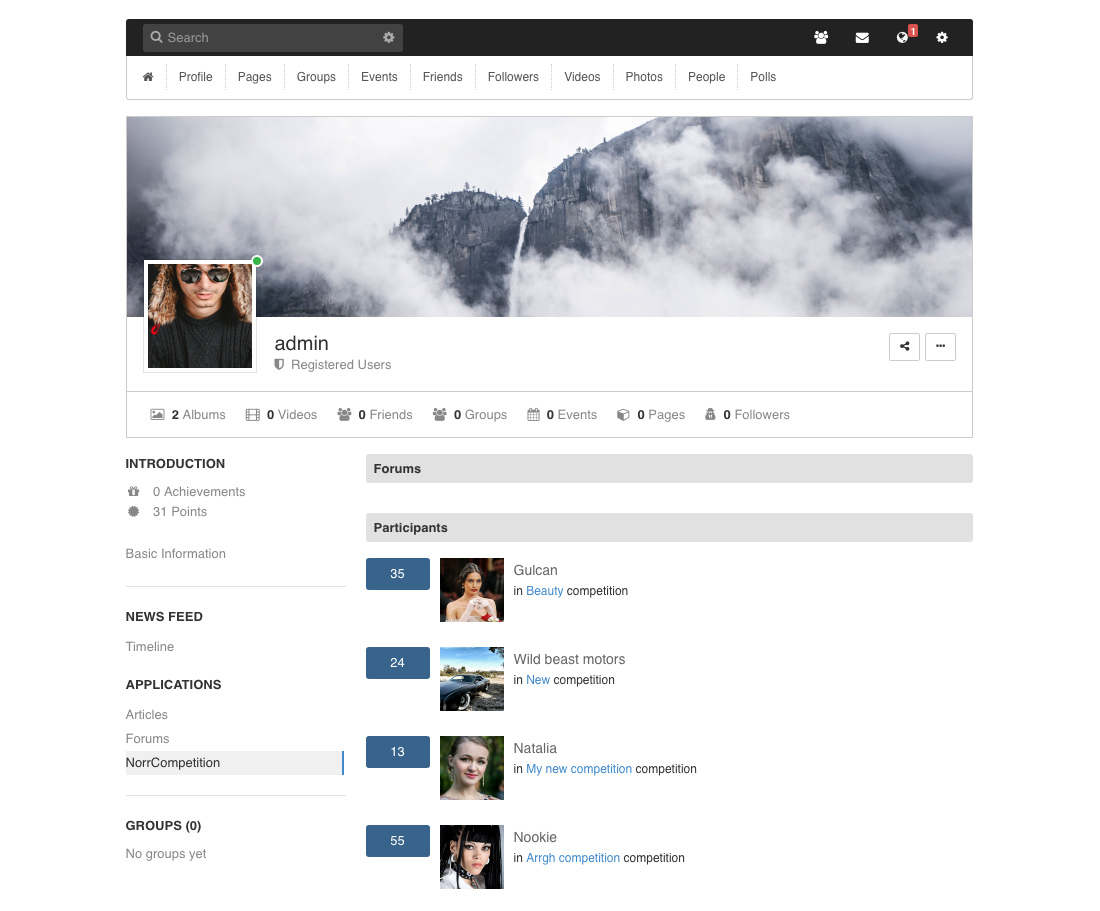1100x911 pixels.
Task: Open Timeline under News Feed
Action: click(x=150, y=647)
